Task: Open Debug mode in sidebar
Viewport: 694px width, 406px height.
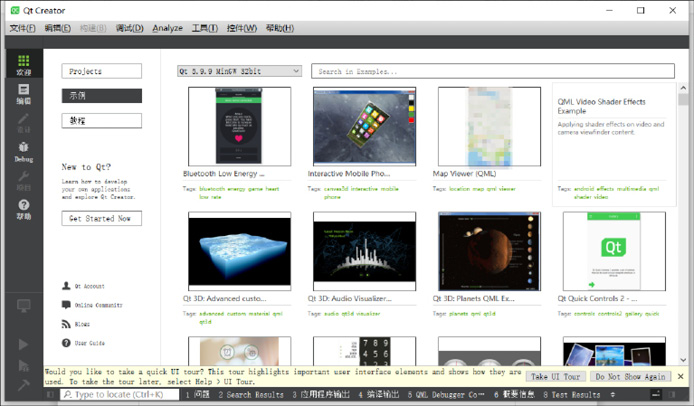Action: click(x=24, y=152)
